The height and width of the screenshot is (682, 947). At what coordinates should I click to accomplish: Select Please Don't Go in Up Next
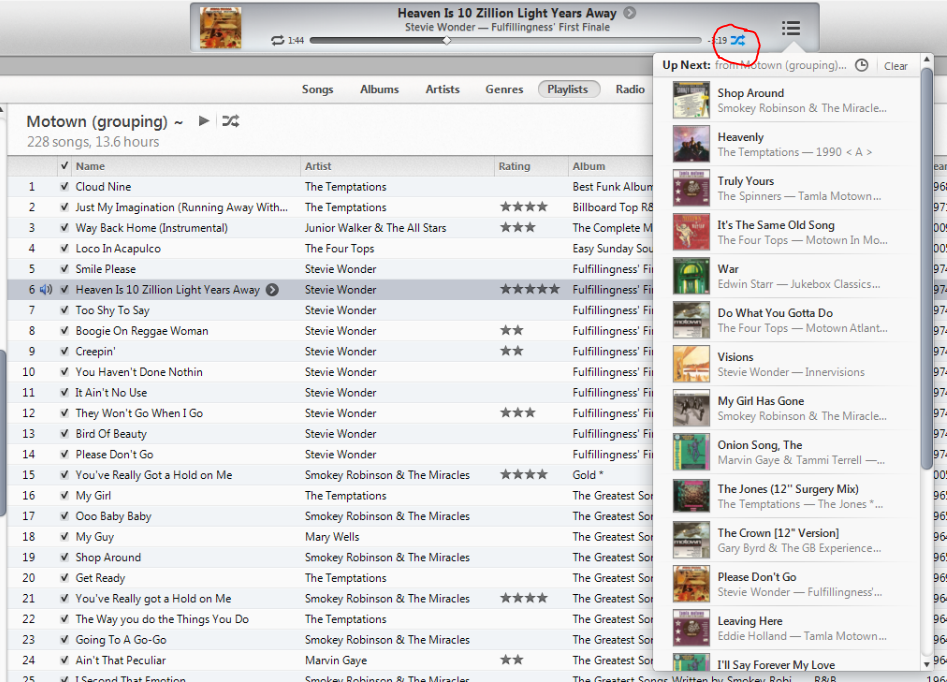coord(788,584)
